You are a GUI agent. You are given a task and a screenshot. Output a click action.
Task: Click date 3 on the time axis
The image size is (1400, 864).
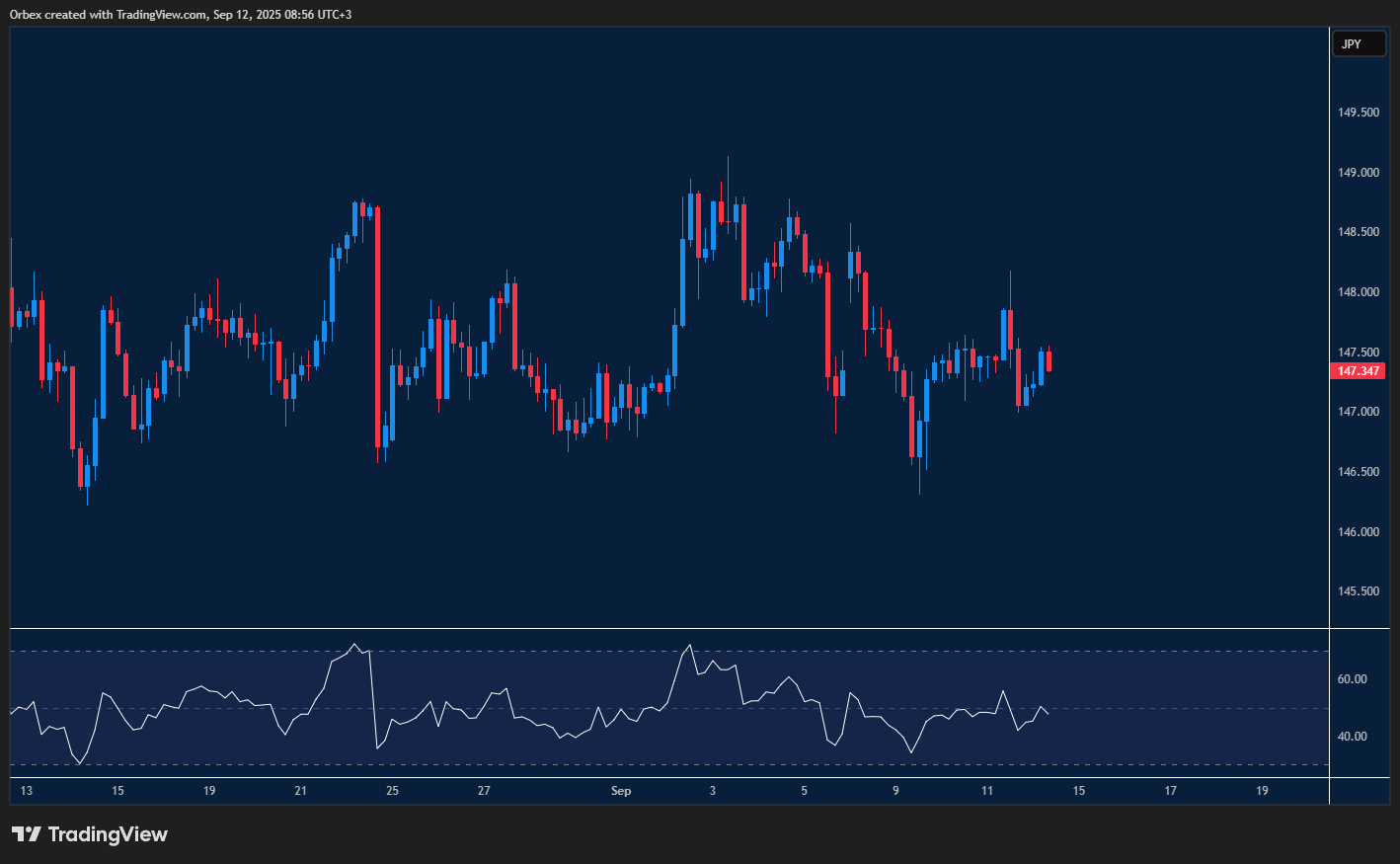(x=713, y=791)
